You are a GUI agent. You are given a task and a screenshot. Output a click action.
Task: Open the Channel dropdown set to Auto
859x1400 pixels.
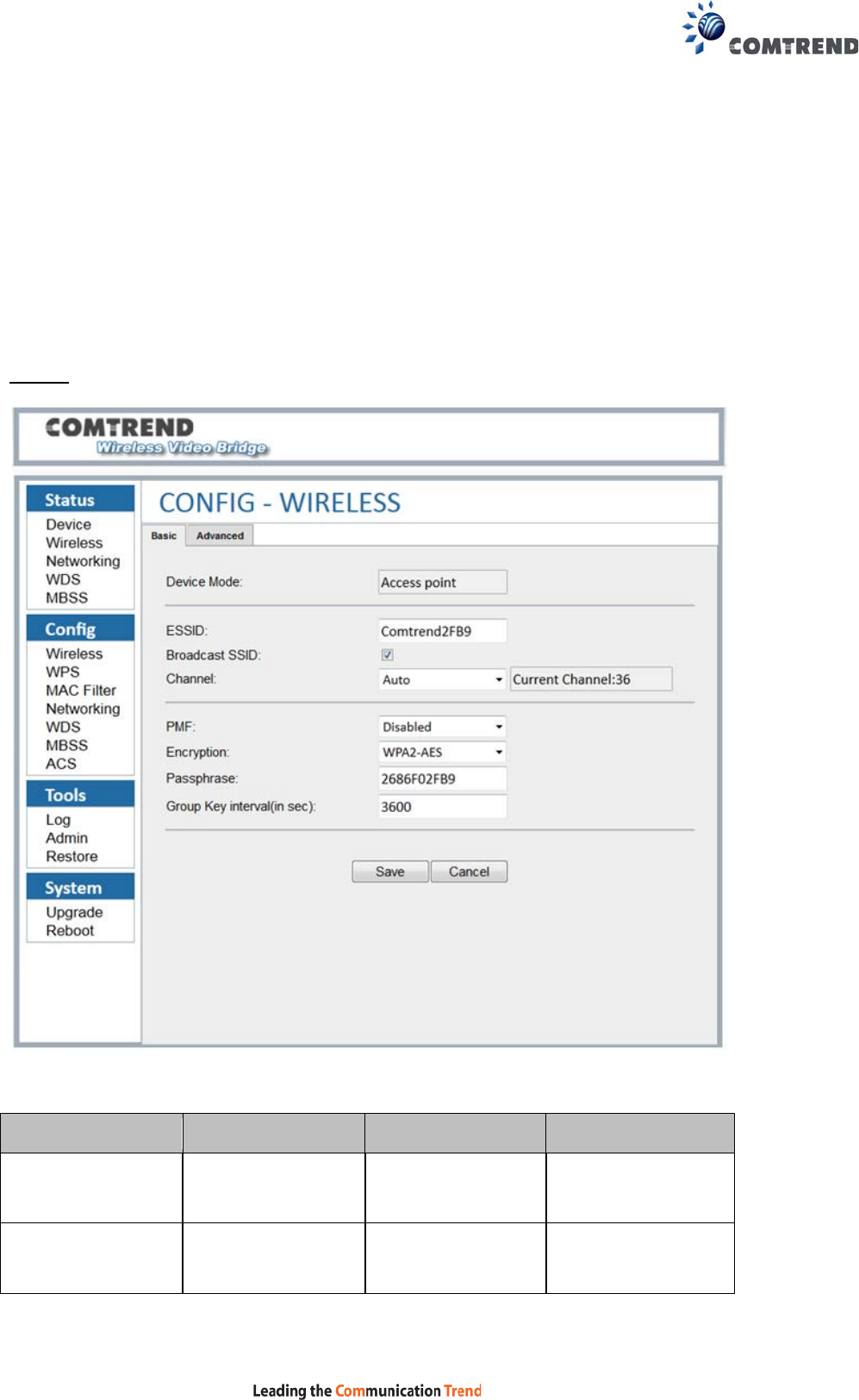(442, 679)
